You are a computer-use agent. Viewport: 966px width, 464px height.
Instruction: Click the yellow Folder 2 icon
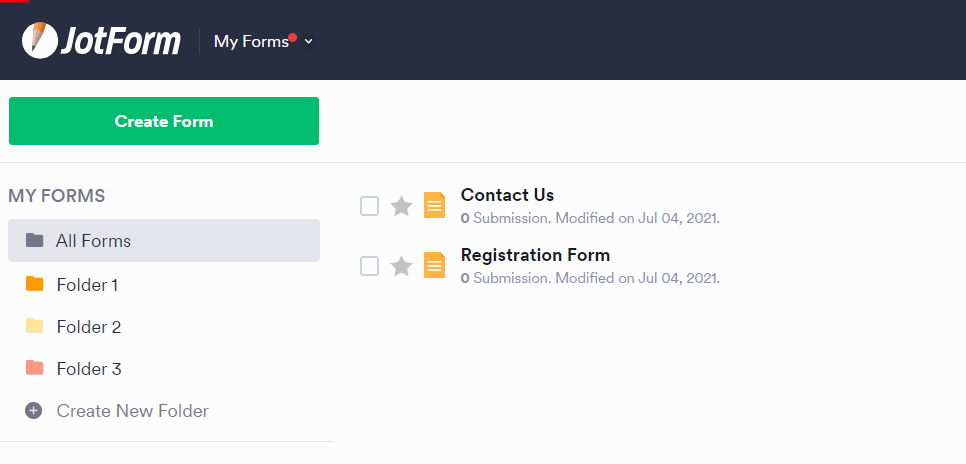point(34,326)
